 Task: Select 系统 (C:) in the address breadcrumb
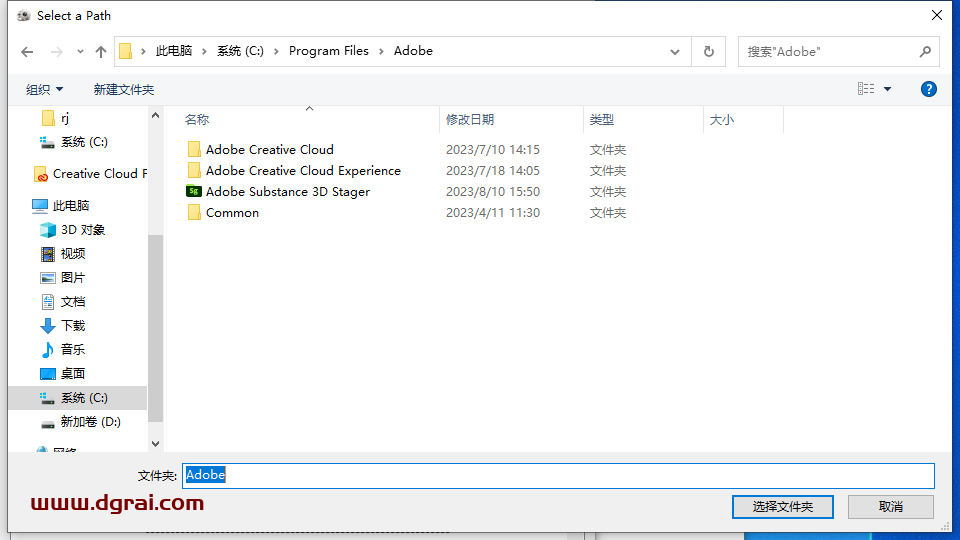coord(240,51)
